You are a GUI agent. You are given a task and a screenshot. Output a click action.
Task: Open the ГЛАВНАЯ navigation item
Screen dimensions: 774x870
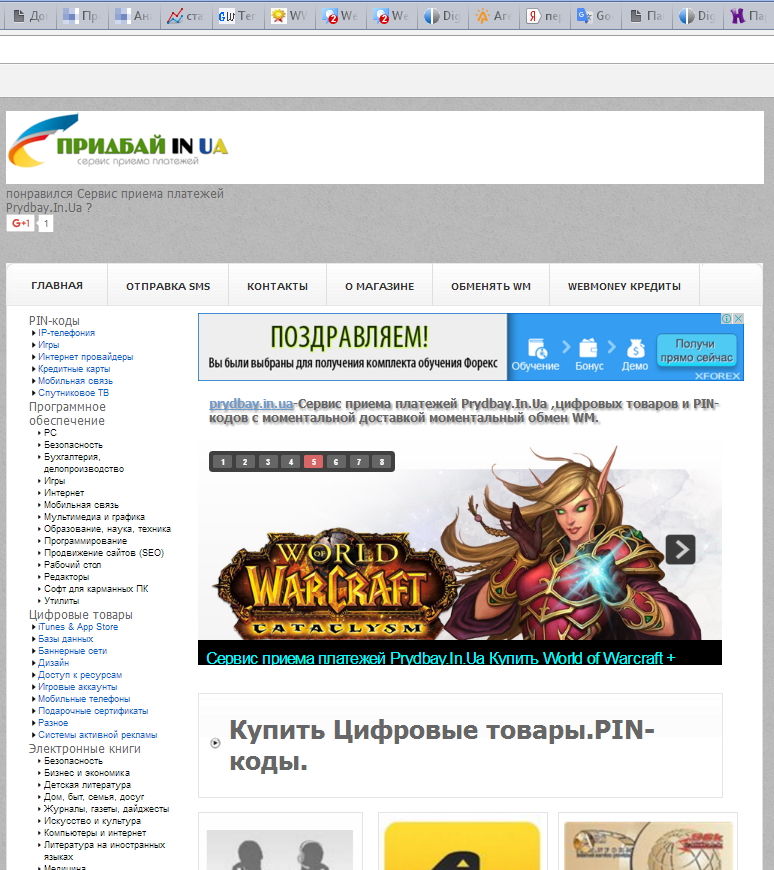pos(57,285)
